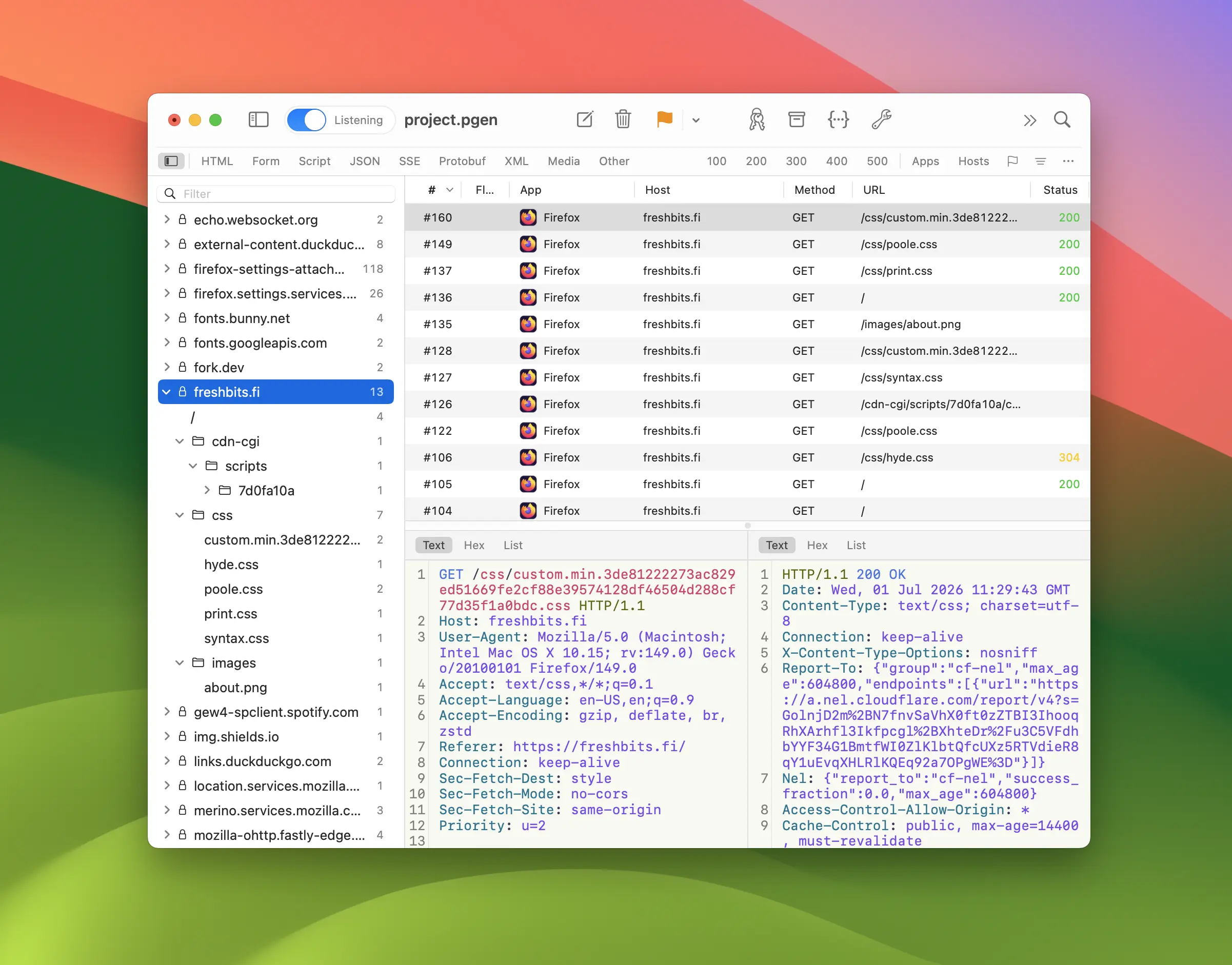Filter flows by JSON type
1232x965 pixels.
(365, 161)
